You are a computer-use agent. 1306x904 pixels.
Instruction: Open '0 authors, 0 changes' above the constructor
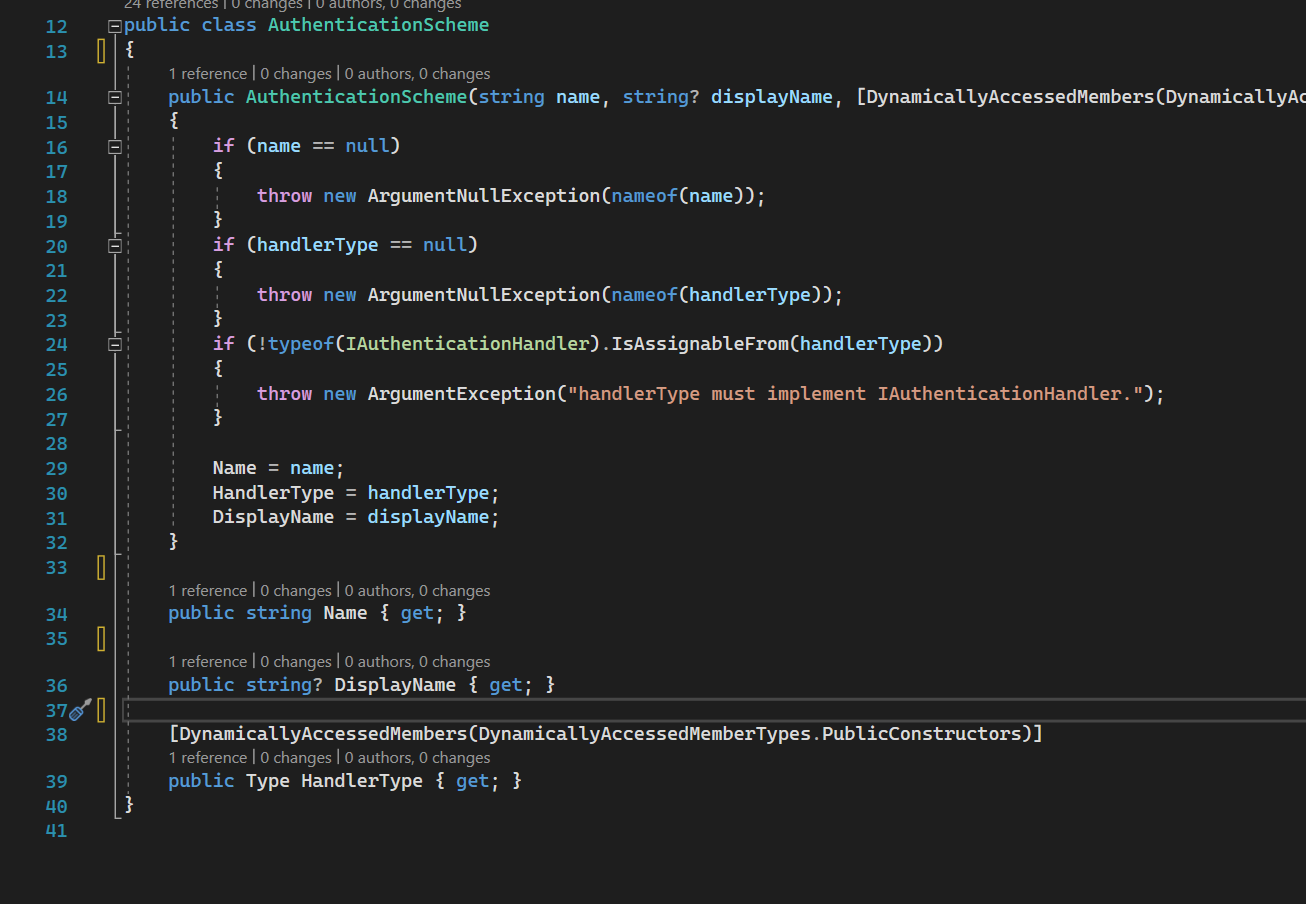pyautogui.click(x=418, y=74)
